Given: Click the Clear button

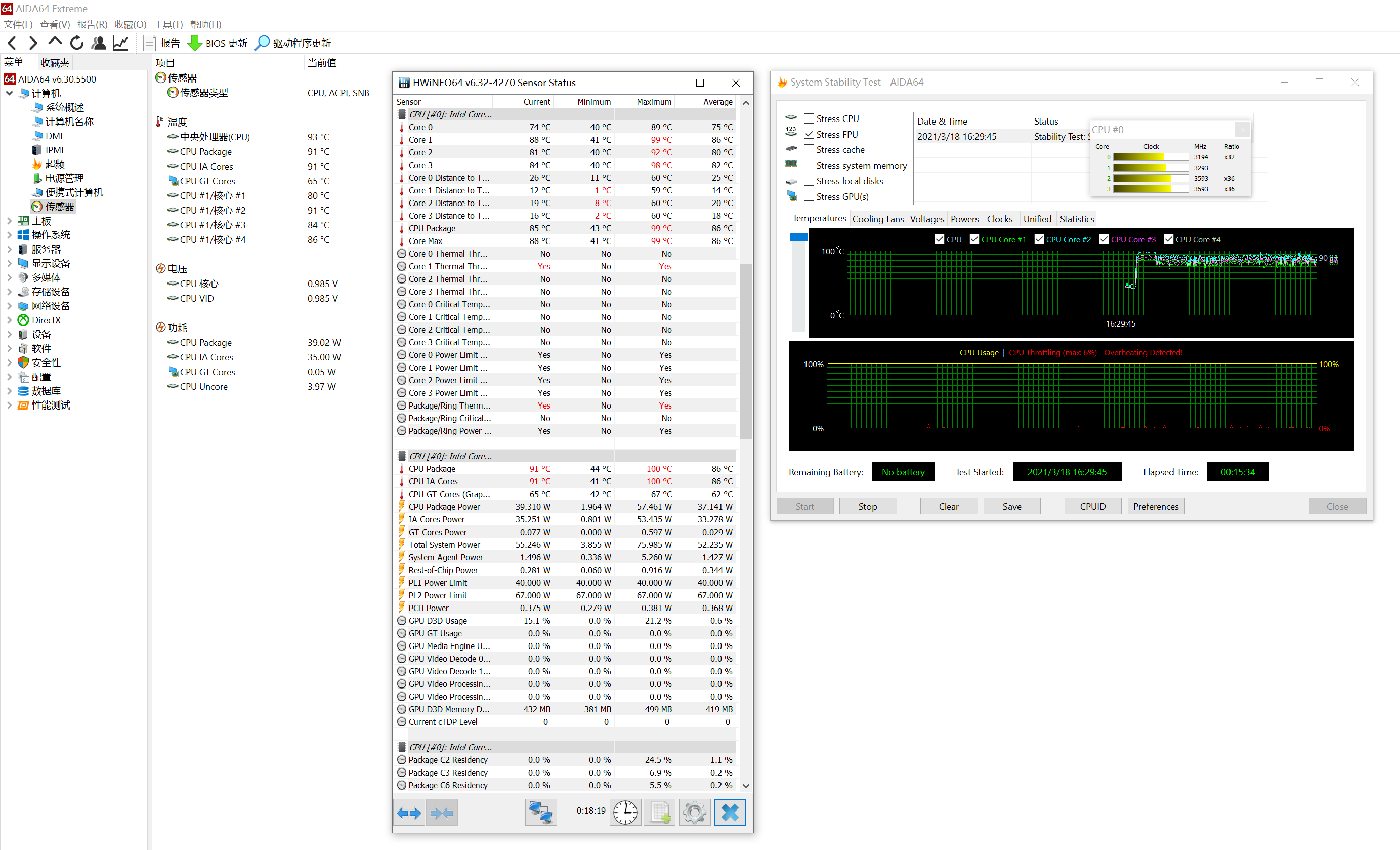Looking at the screenshot, I should 948,506.
